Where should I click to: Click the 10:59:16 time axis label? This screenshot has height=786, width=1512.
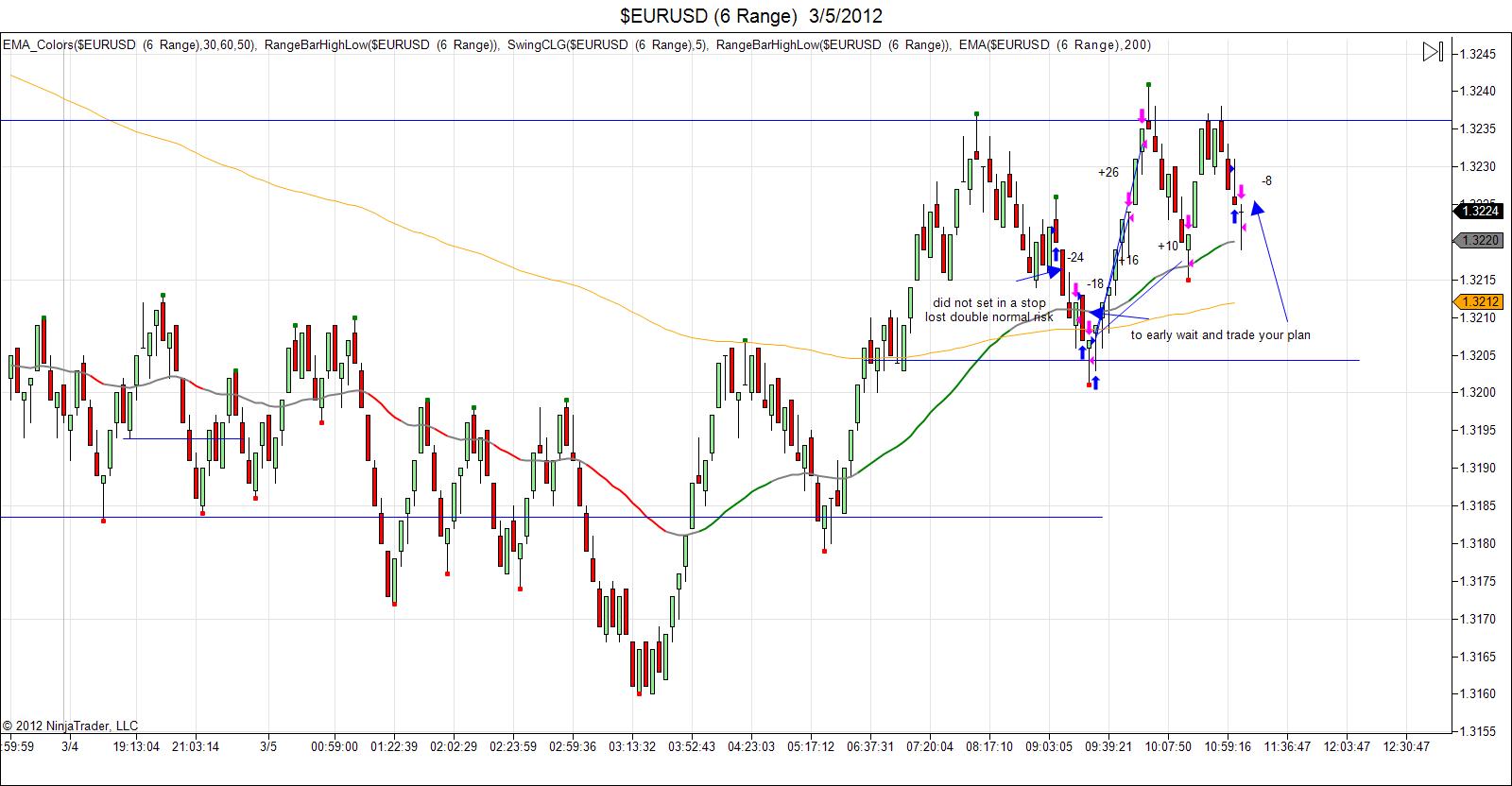(x=1227, y=746)
